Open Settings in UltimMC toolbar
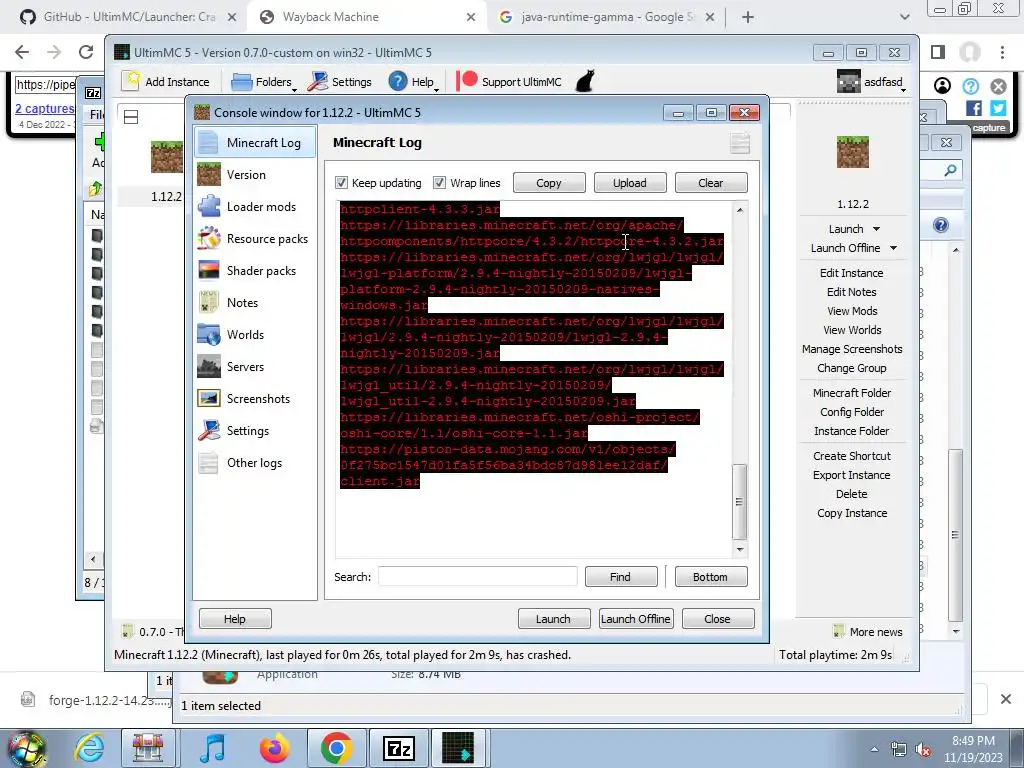The width and height of the screenshot is (1024, 768). 340,82
